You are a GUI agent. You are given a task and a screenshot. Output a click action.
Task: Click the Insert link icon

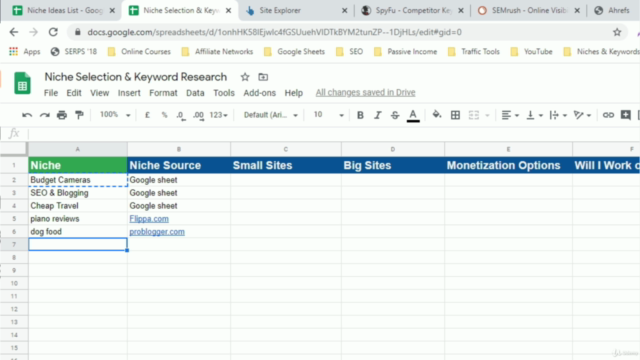[x=608, y=115]
